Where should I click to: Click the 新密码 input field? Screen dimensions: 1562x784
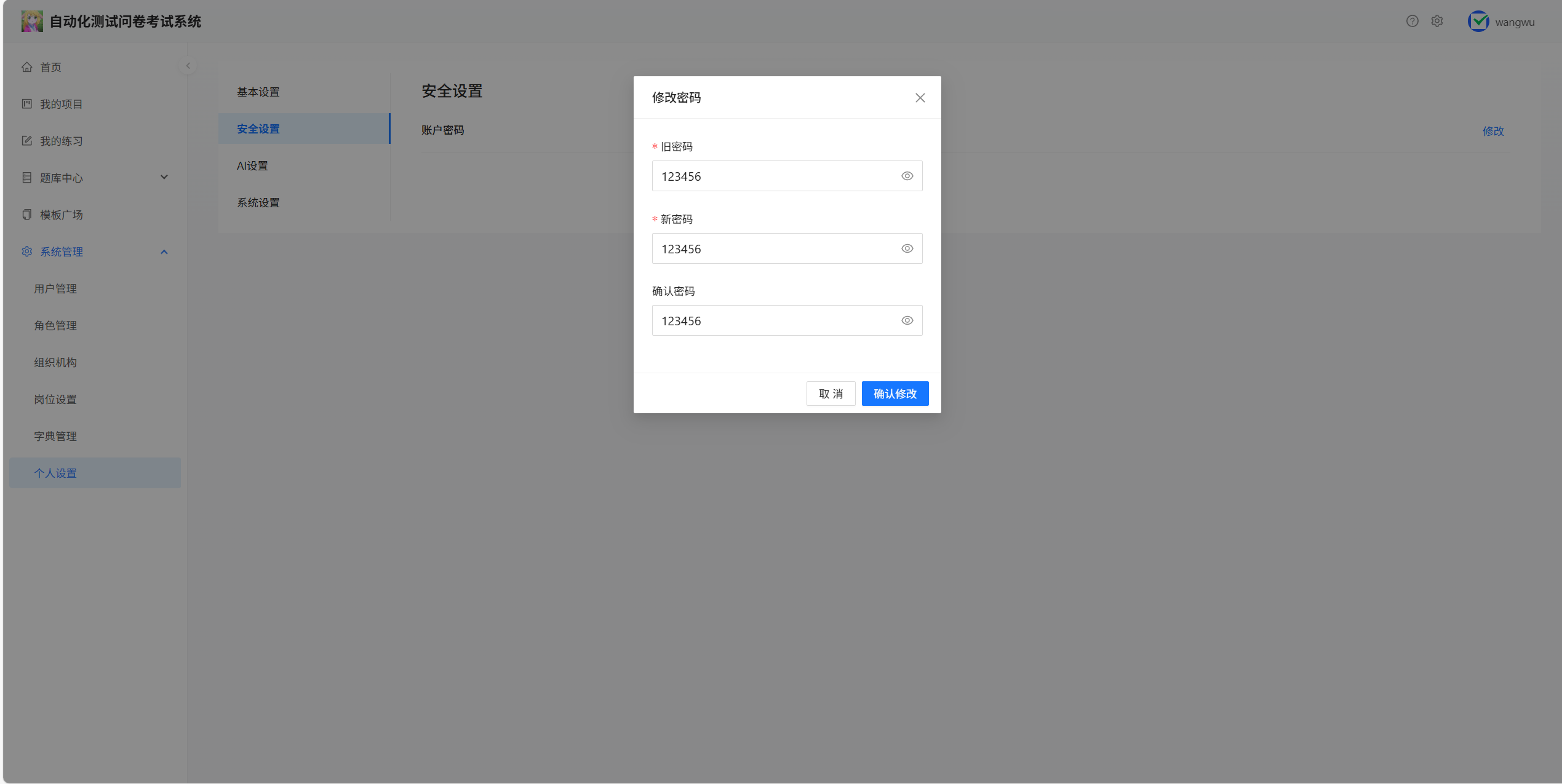[775, 249]
